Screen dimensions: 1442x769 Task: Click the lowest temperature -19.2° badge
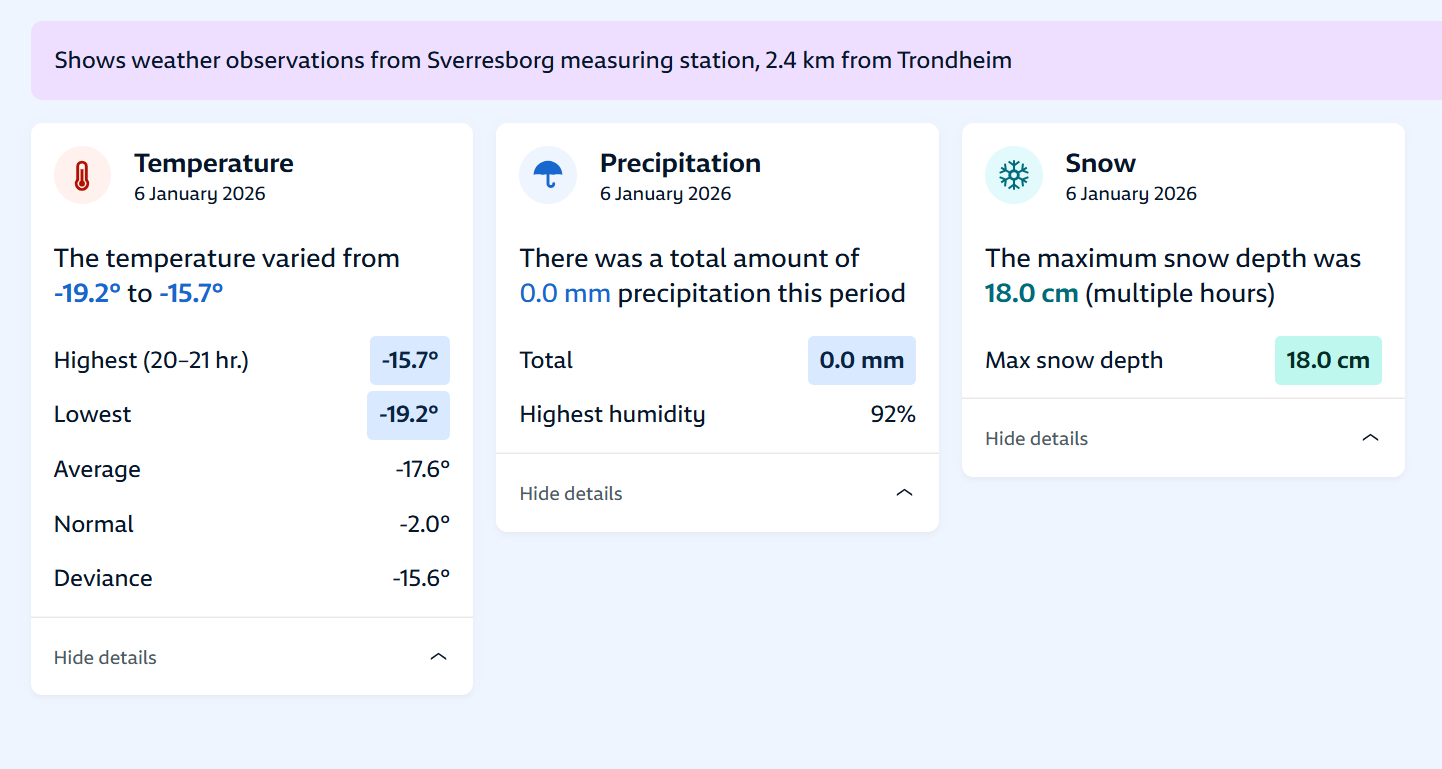[409, 415]
